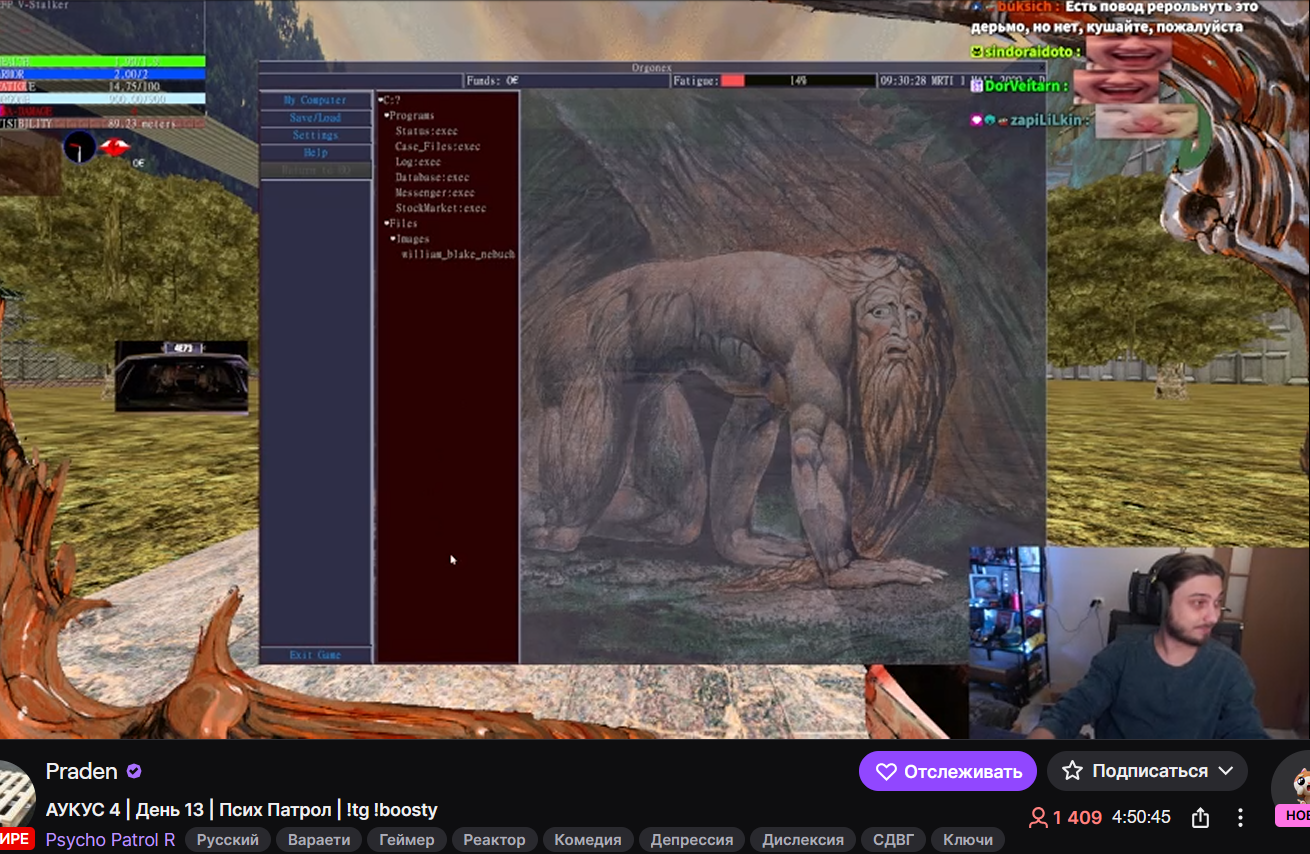
Task: Open My Computer in the Orgonex menu
Action: 315,100
